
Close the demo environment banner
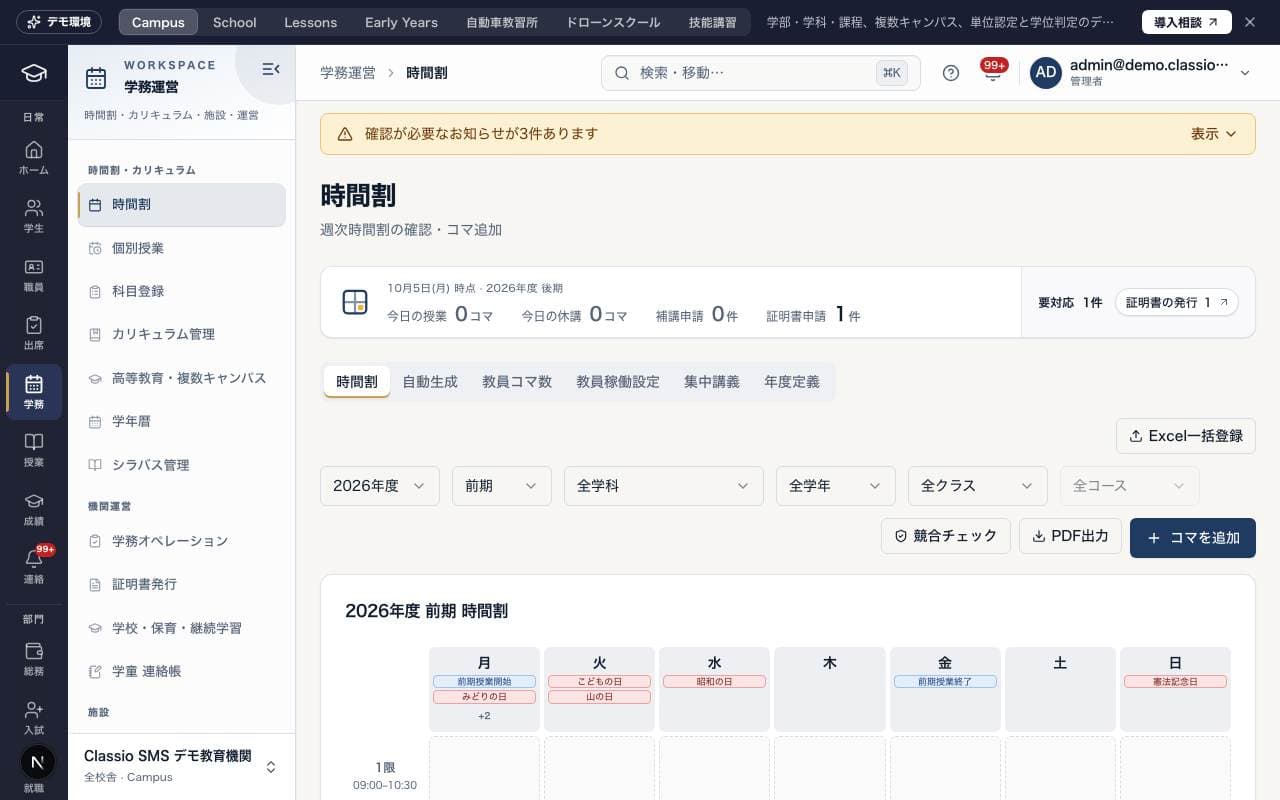point(1249,22)
